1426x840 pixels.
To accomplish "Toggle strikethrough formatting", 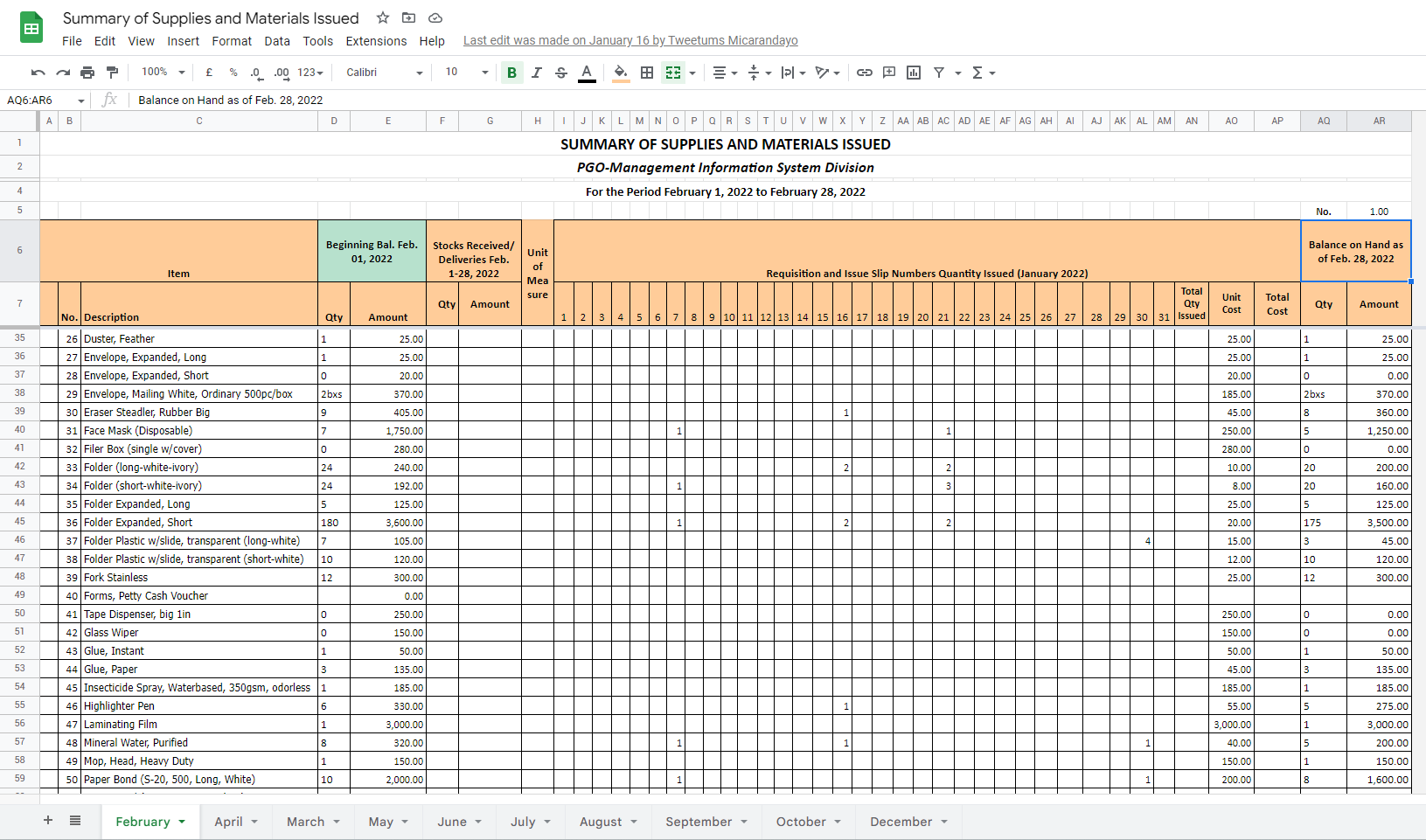I will pyautogui.click(x=561, y=73).
